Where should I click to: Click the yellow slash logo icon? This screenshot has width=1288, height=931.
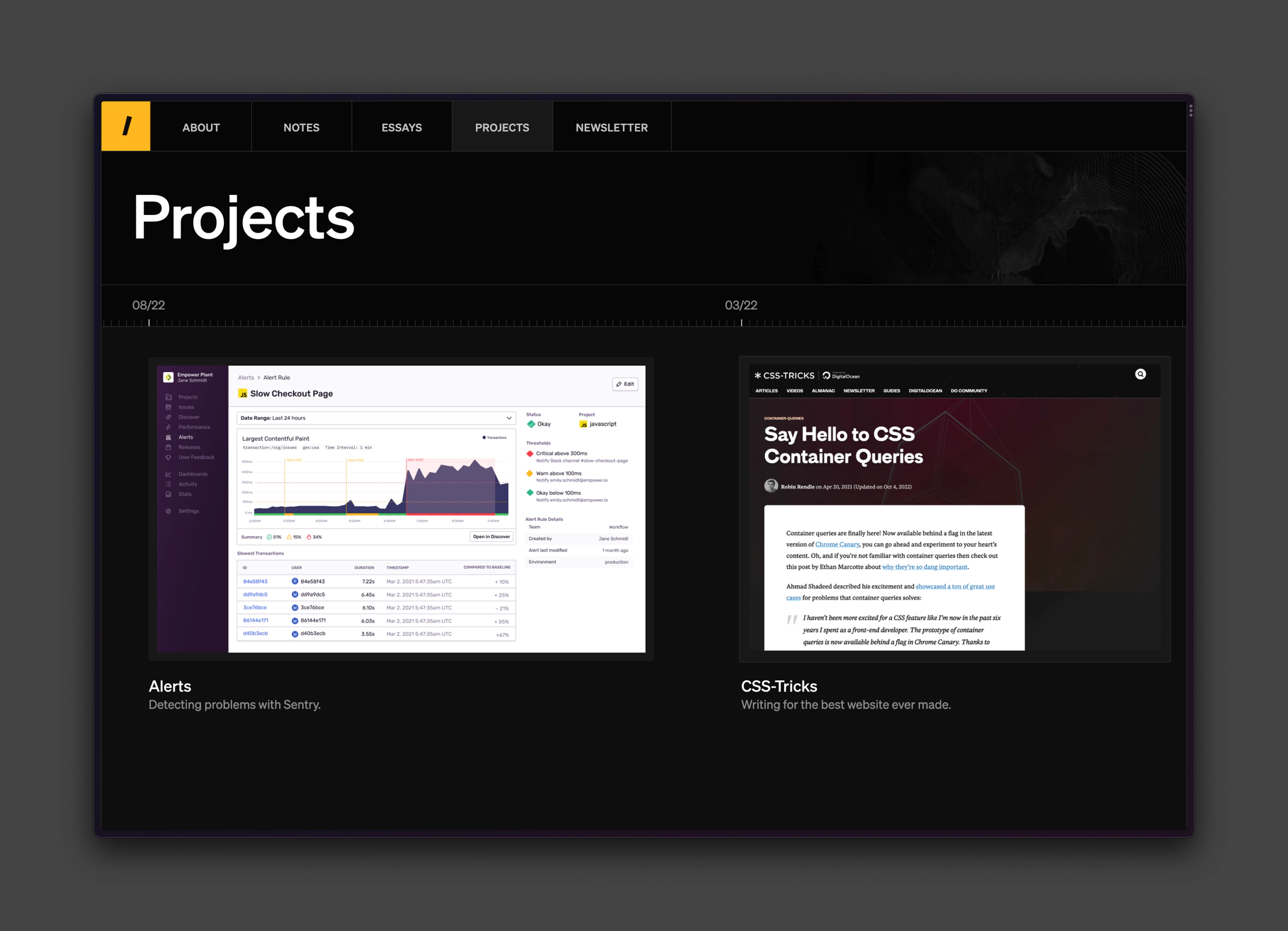click(126, 126)
